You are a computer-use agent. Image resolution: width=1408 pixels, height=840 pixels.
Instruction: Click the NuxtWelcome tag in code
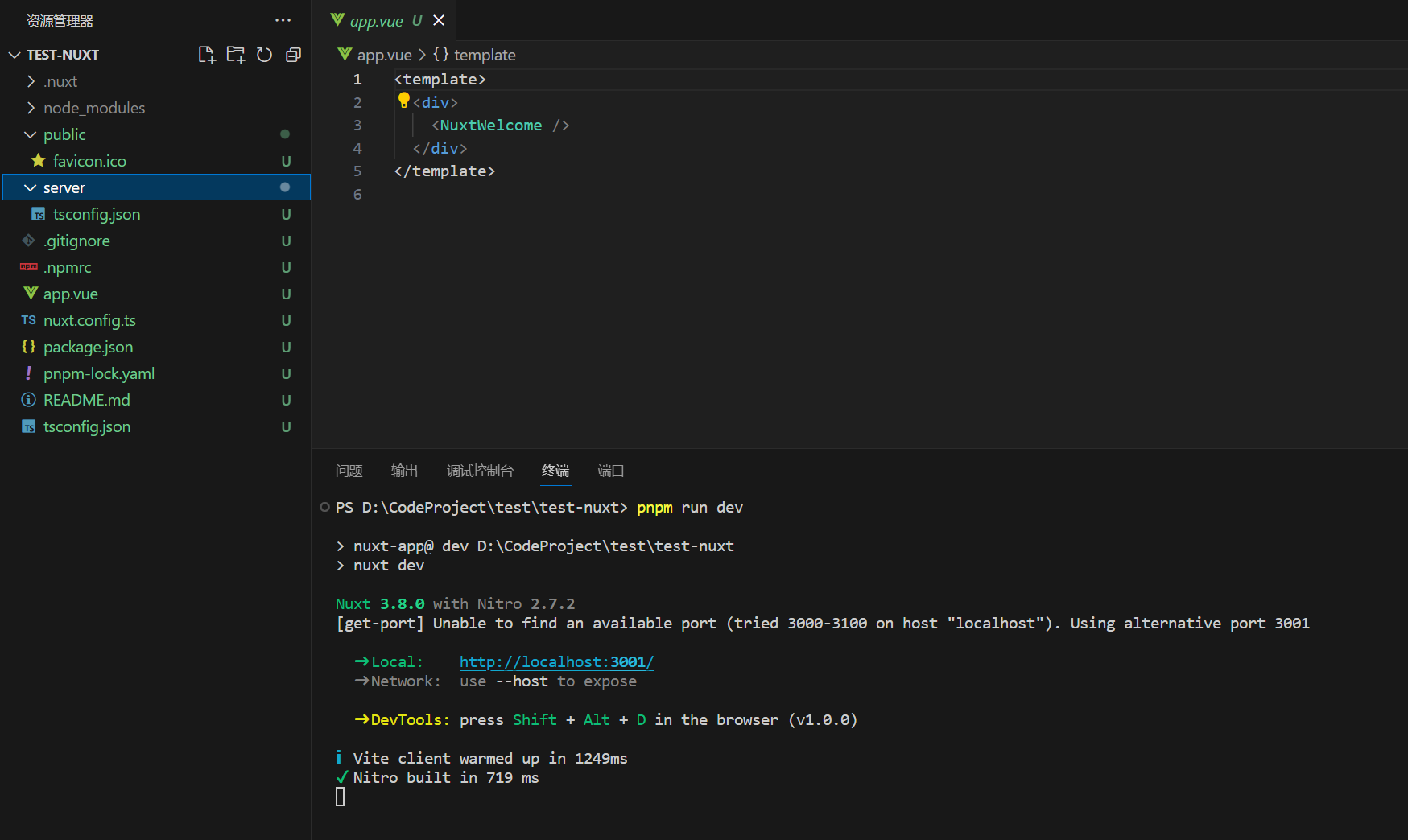coord(491,125)
